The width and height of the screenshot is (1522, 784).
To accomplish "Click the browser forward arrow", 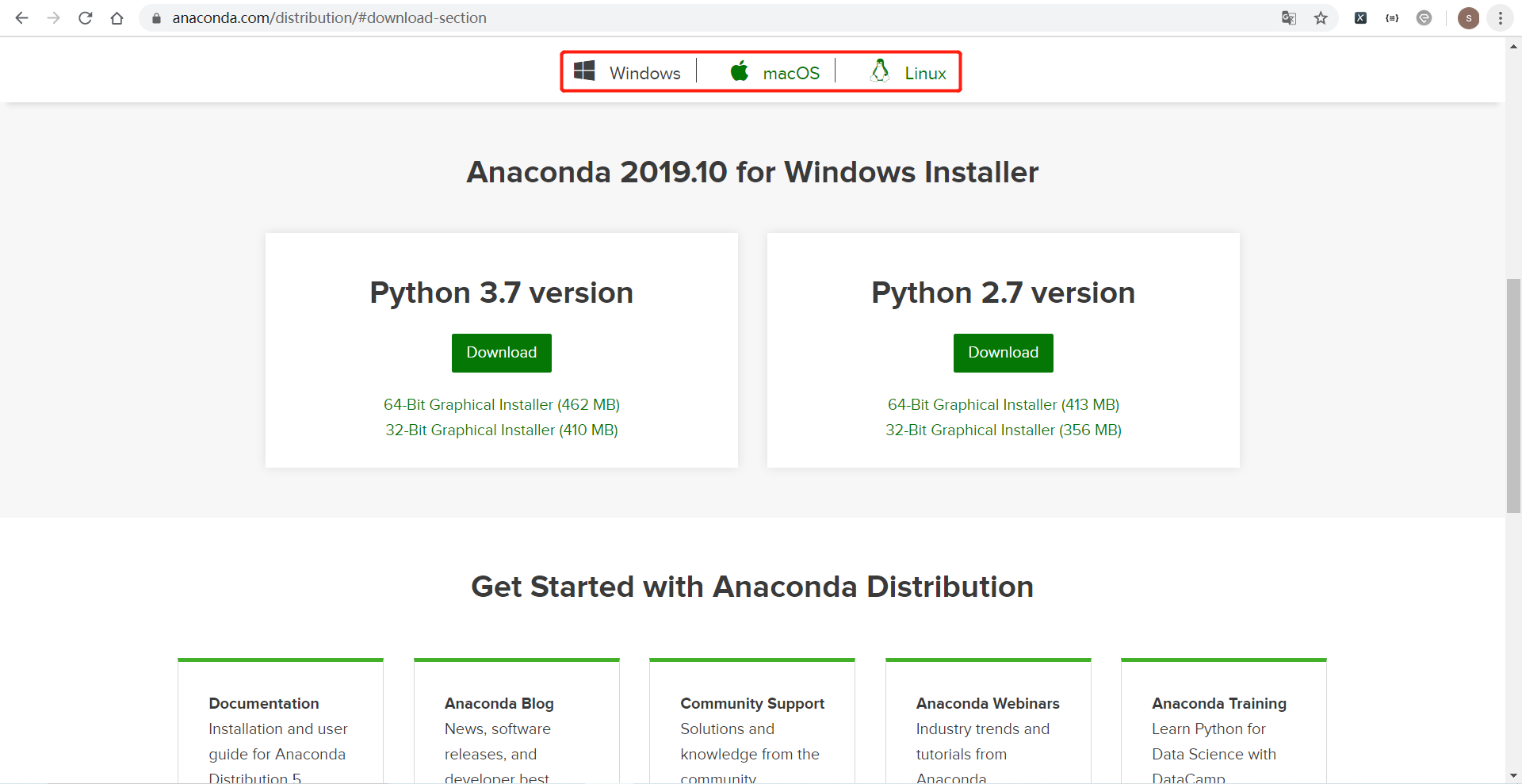I will tap(53, 17).
